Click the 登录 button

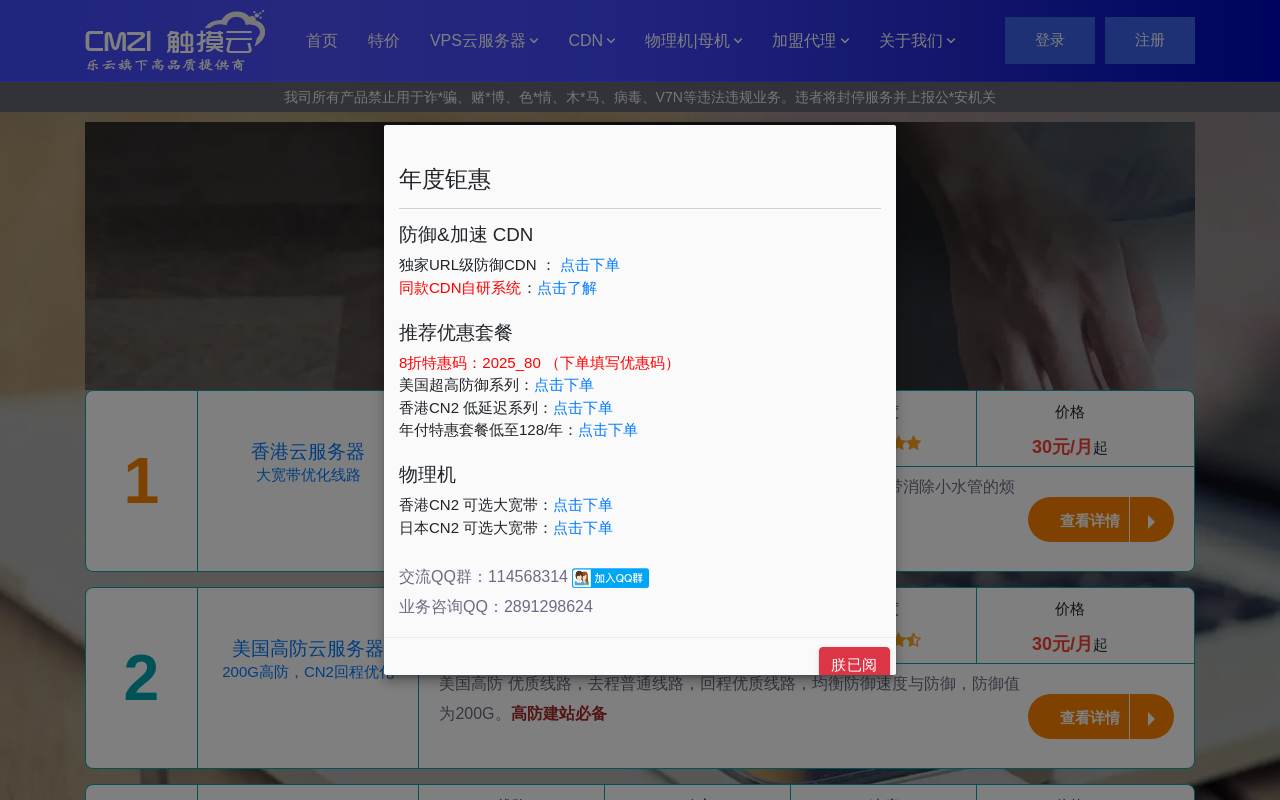(1050, 40)
